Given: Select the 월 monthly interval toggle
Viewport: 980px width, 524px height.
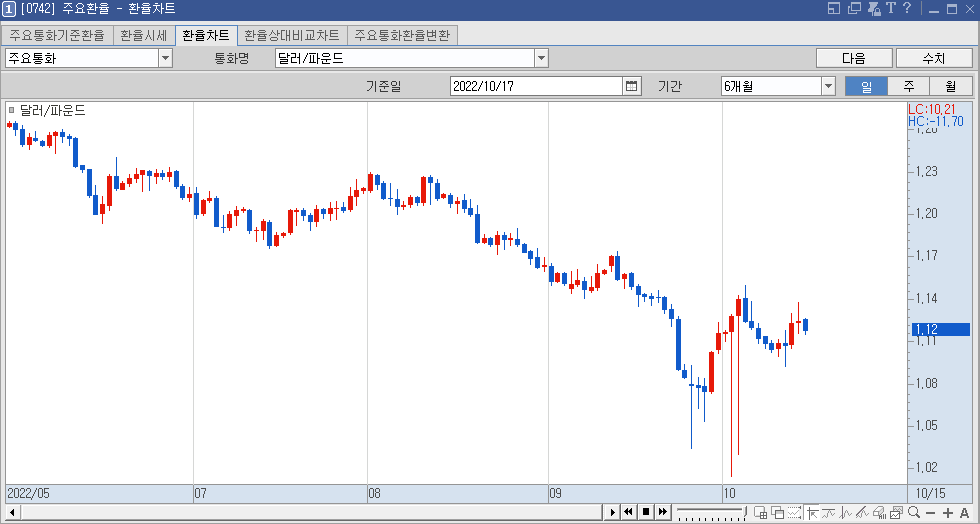Looking at the screenshot, I should click(x=951, y=86).
